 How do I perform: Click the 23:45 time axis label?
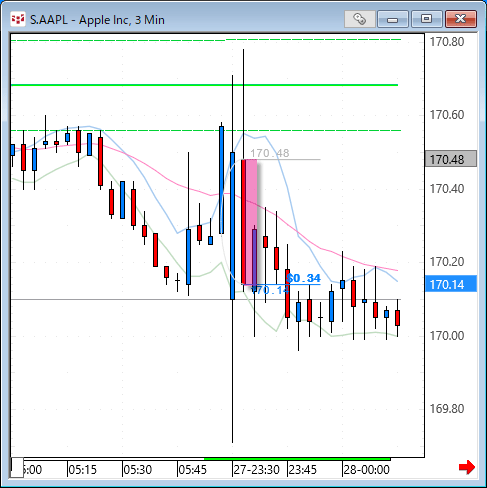pos(302,470)
